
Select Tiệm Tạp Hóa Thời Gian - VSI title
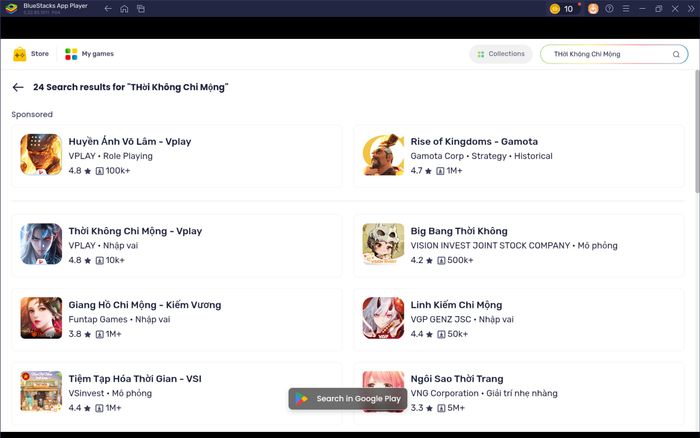point(135,379)
